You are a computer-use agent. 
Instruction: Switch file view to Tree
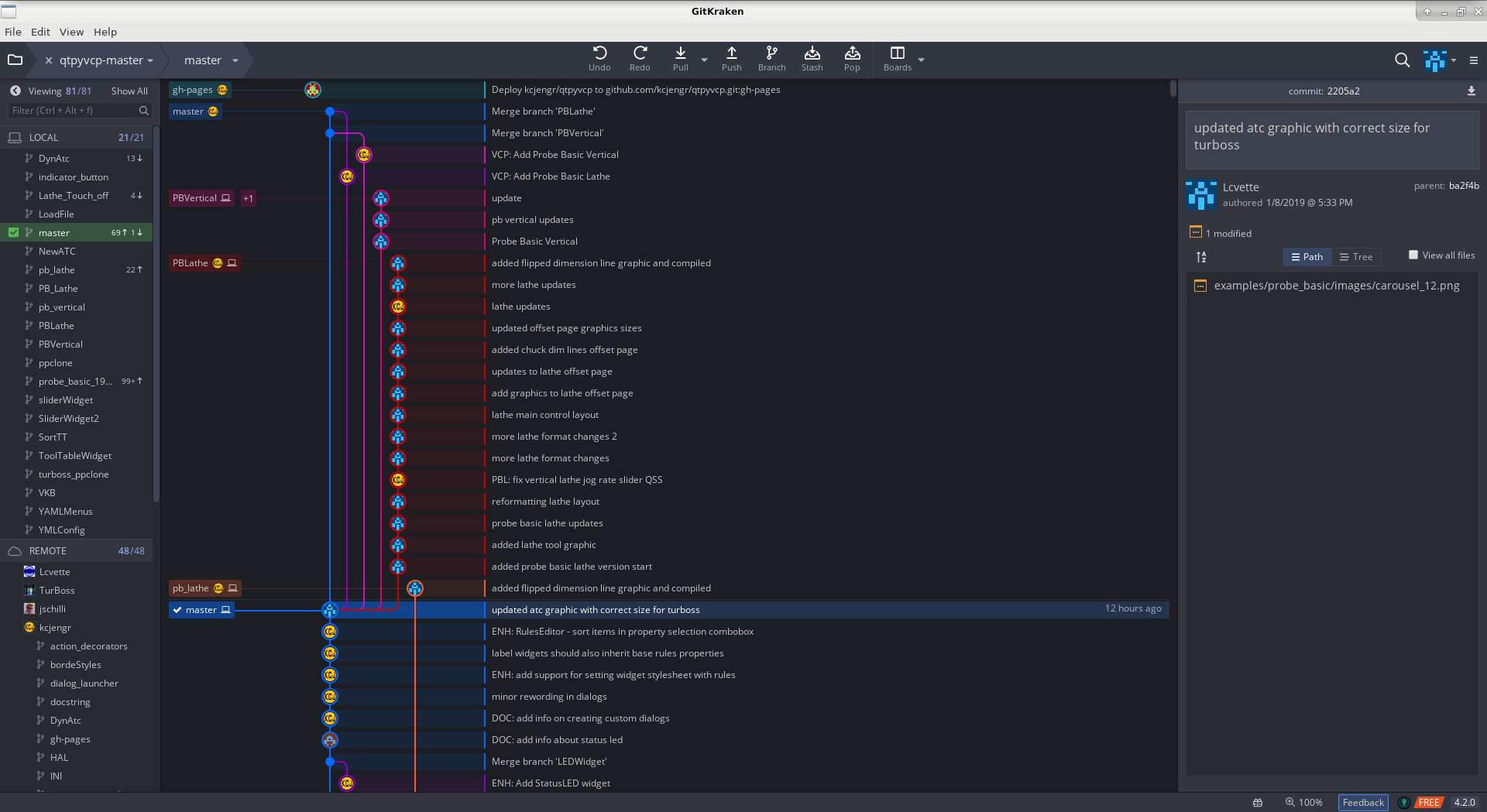pyautogui.click(x=1356, y=257)
